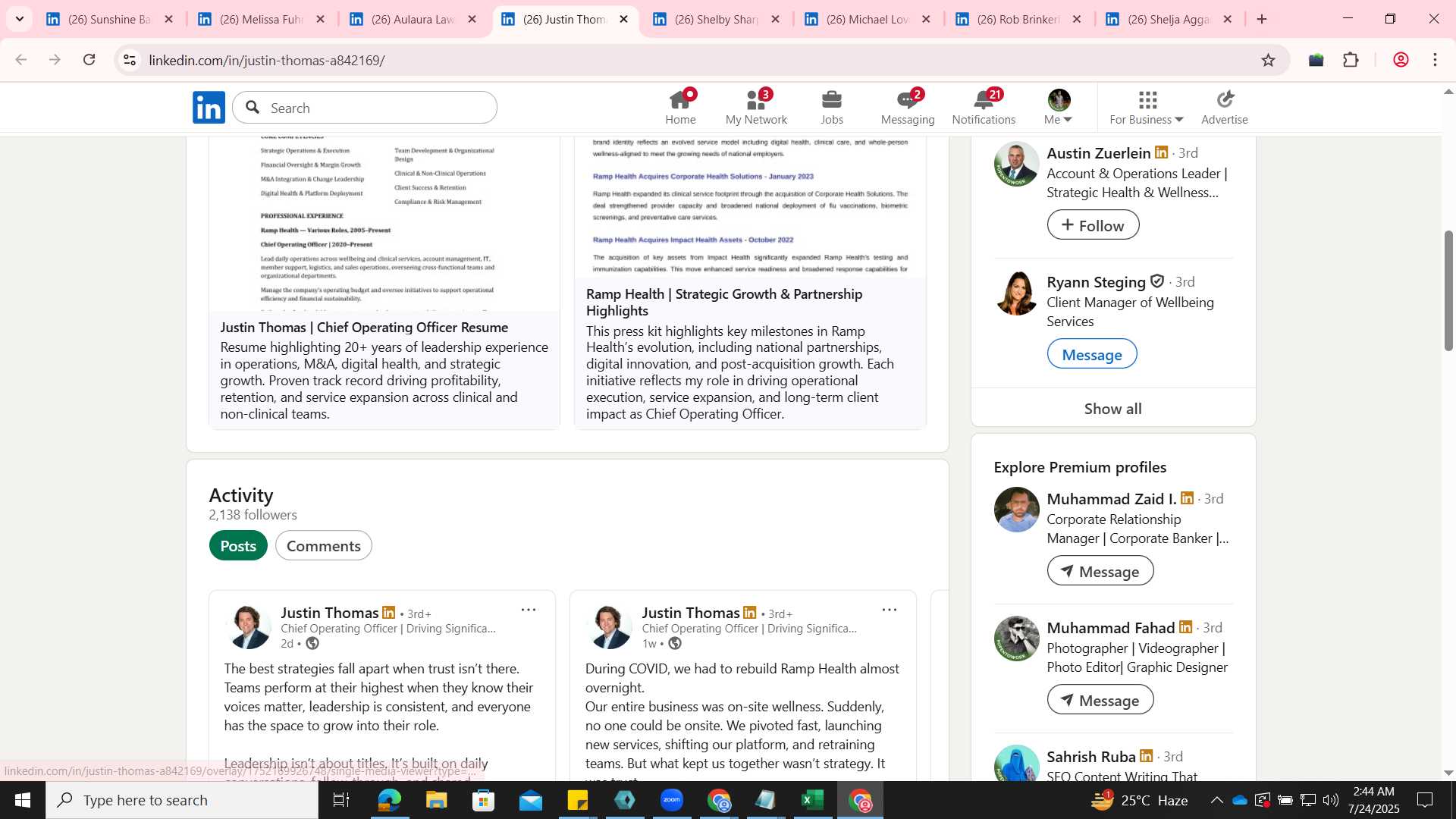Screen dimensions: 1456x819
Task: Open the Jobs briefcase icon
Action: [832, 108]
